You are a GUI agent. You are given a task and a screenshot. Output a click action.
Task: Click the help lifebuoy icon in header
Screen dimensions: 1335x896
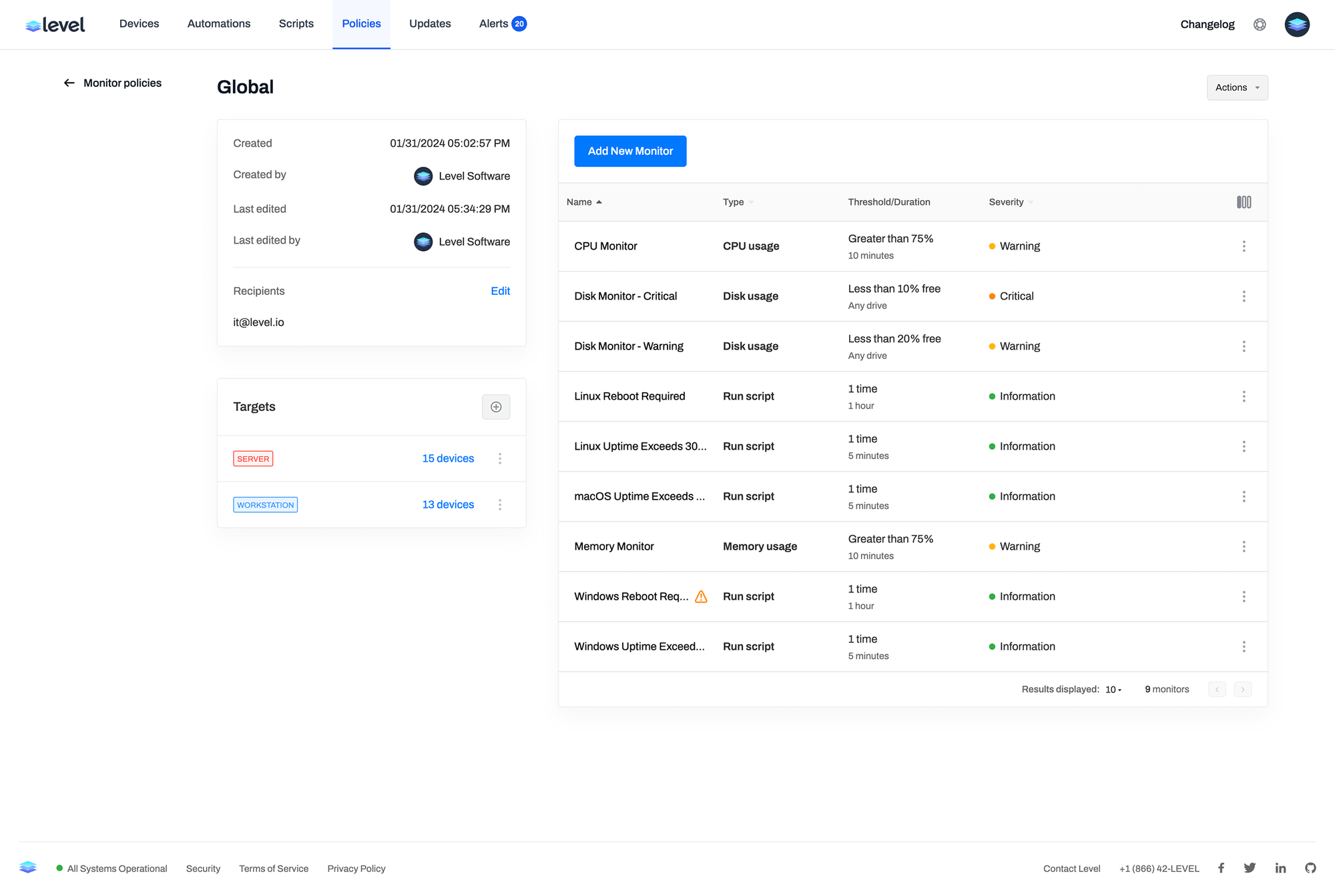(x=1260, y=25)
